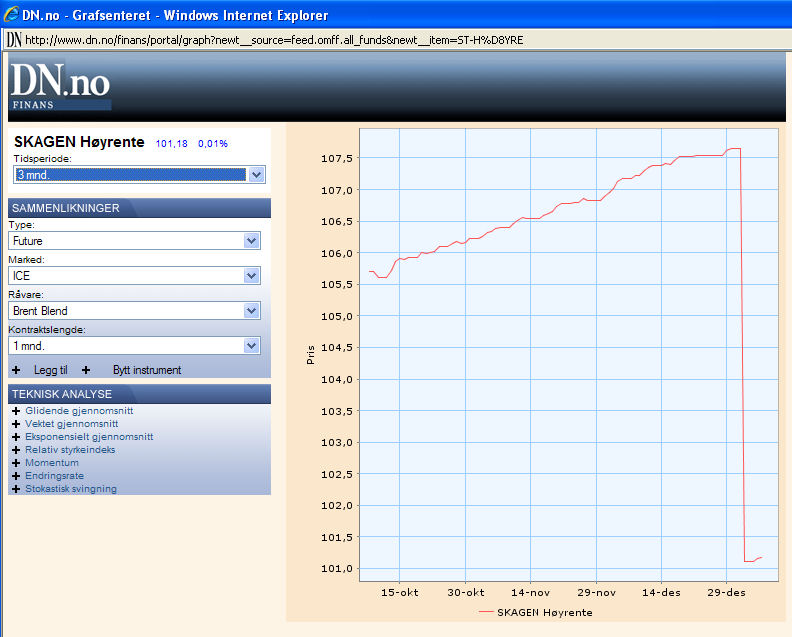Add Momentum indicator
Viewport: 792px width, 637px height.
52,463
